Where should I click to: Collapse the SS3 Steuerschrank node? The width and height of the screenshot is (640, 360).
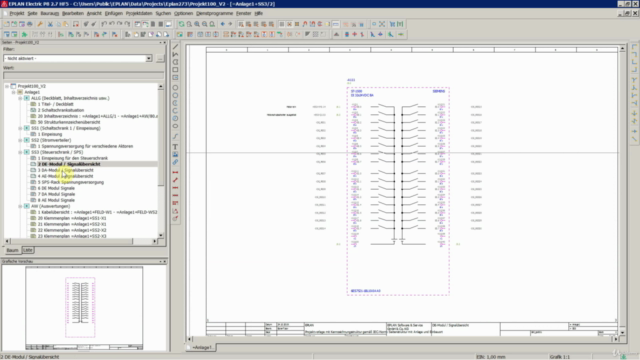point(20,152)
